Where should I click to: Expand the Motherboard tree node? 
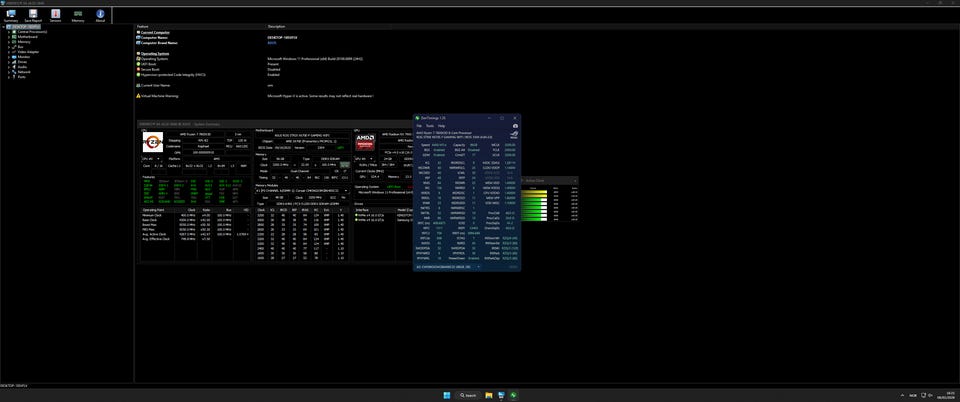tap(9, 36)
